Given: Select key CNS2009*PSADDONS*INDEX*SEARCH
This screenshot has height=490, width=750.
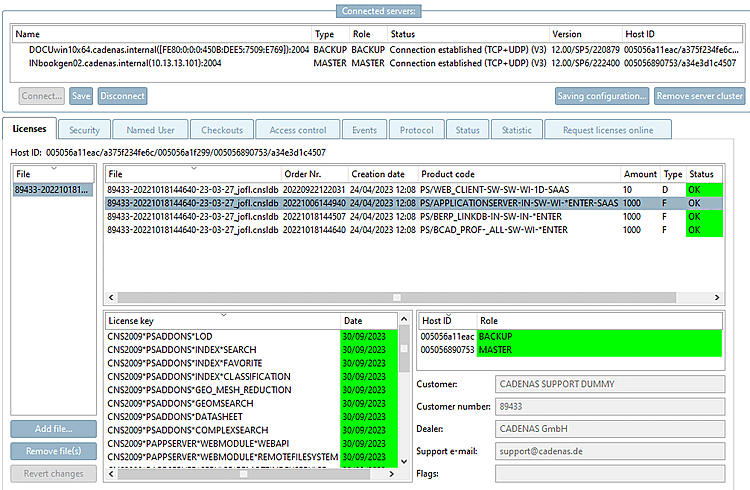Looking at the screenshot, I should 251,350.
